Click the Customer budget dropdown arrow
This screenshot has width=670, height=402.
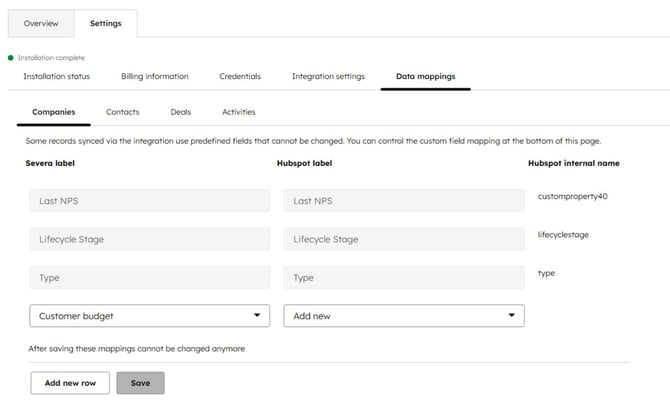(x=257, y=316)
